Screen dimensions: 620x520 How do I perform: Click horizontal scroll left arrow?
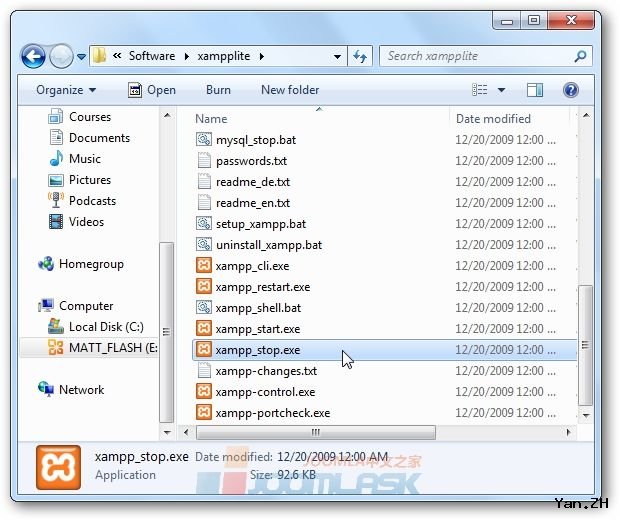tap(186, 432)
